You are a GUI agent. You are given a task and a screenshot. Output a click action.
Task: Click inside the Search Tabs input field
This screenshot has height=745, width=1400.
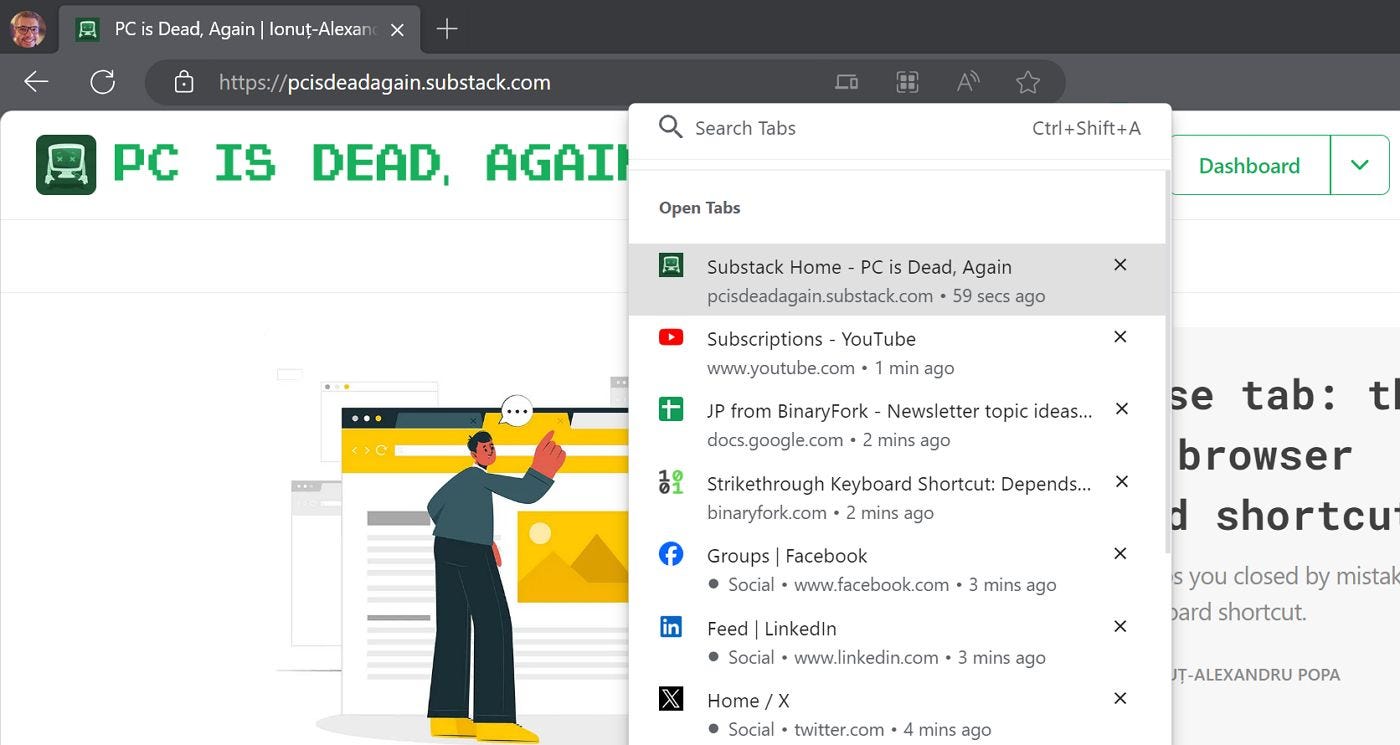pos(850,127)
